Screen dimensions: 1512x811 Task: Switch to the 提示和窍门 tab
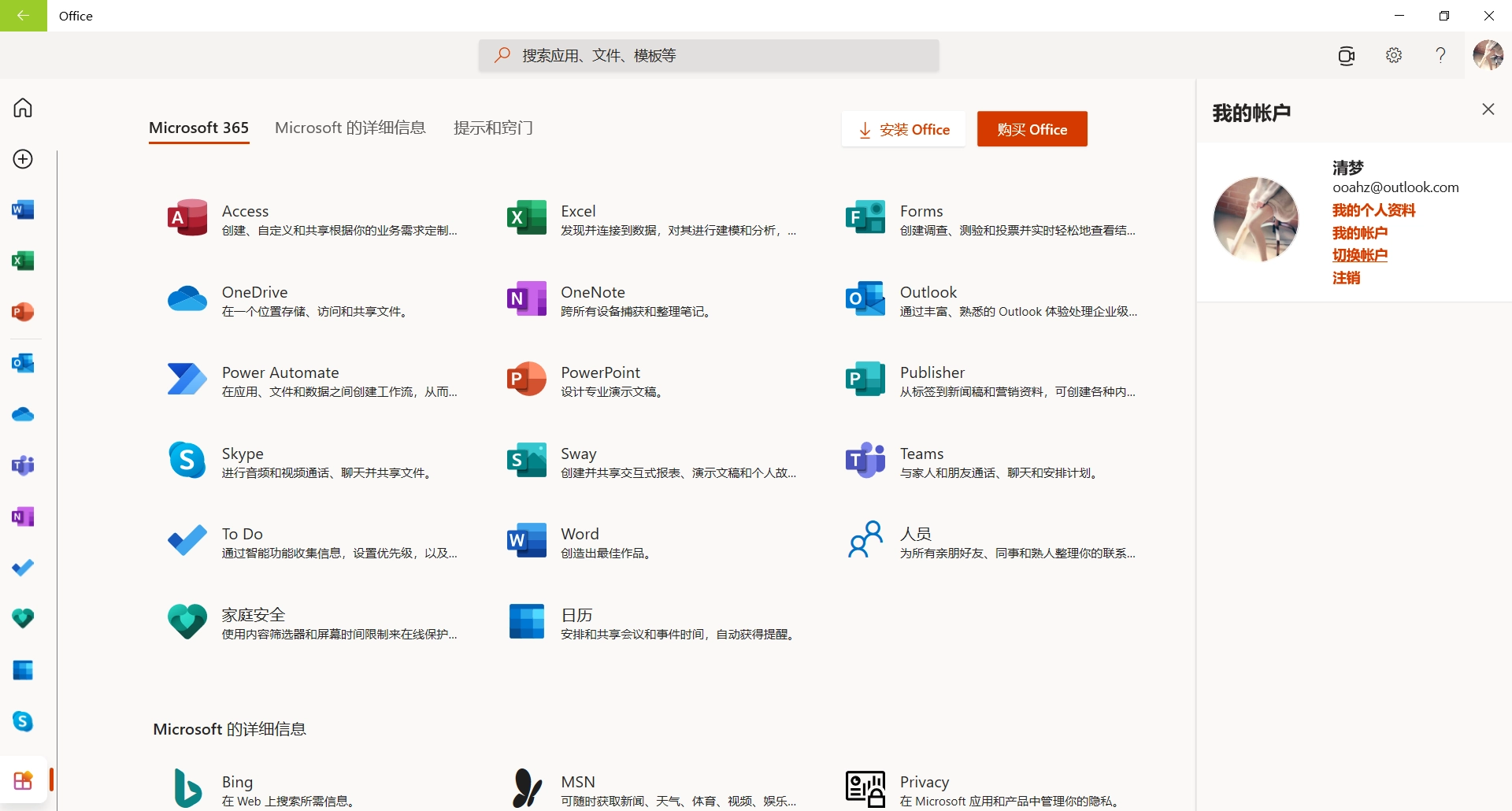click(x=493, y=127)
